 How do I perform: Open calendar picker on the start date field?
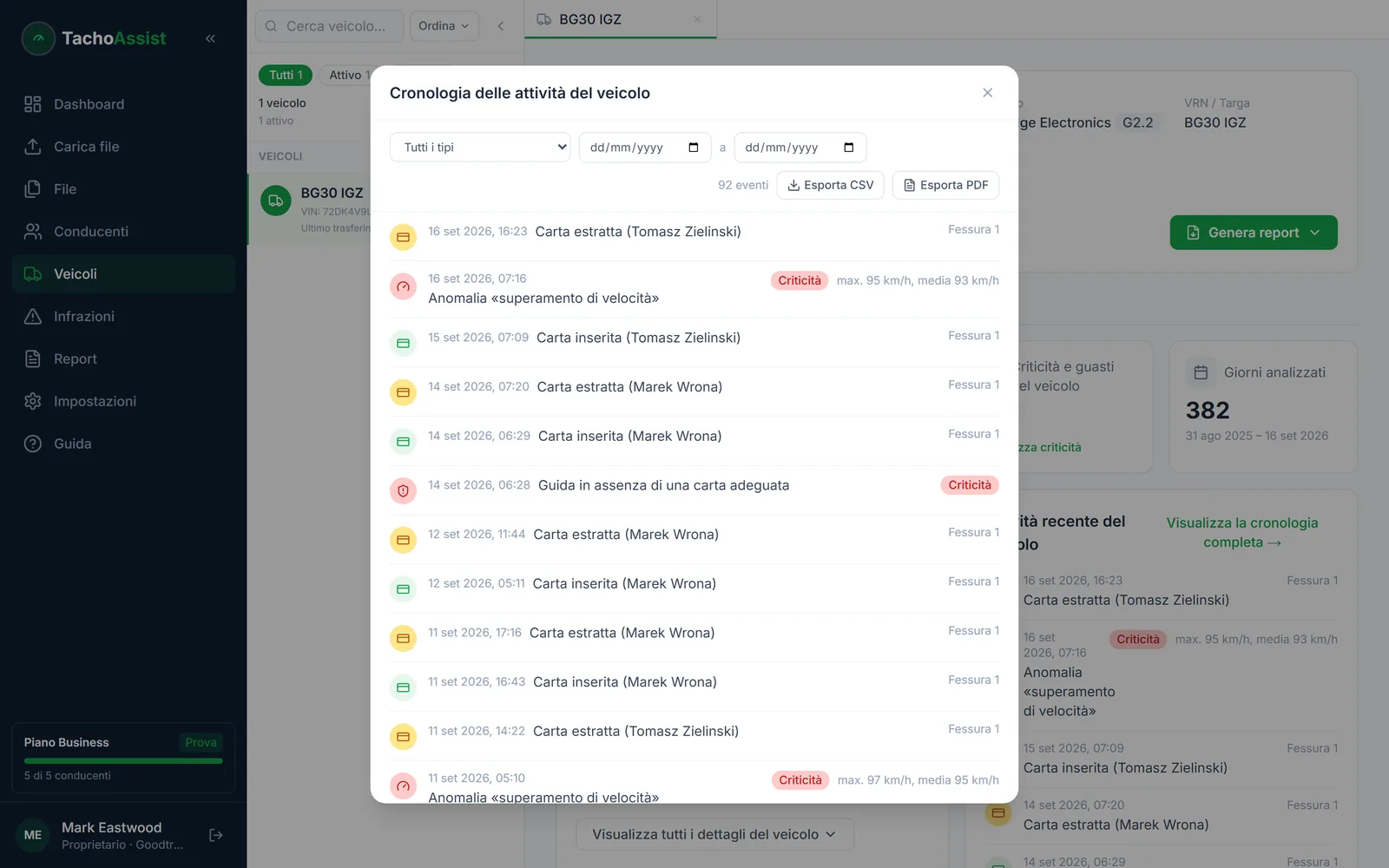pos(694,148)
